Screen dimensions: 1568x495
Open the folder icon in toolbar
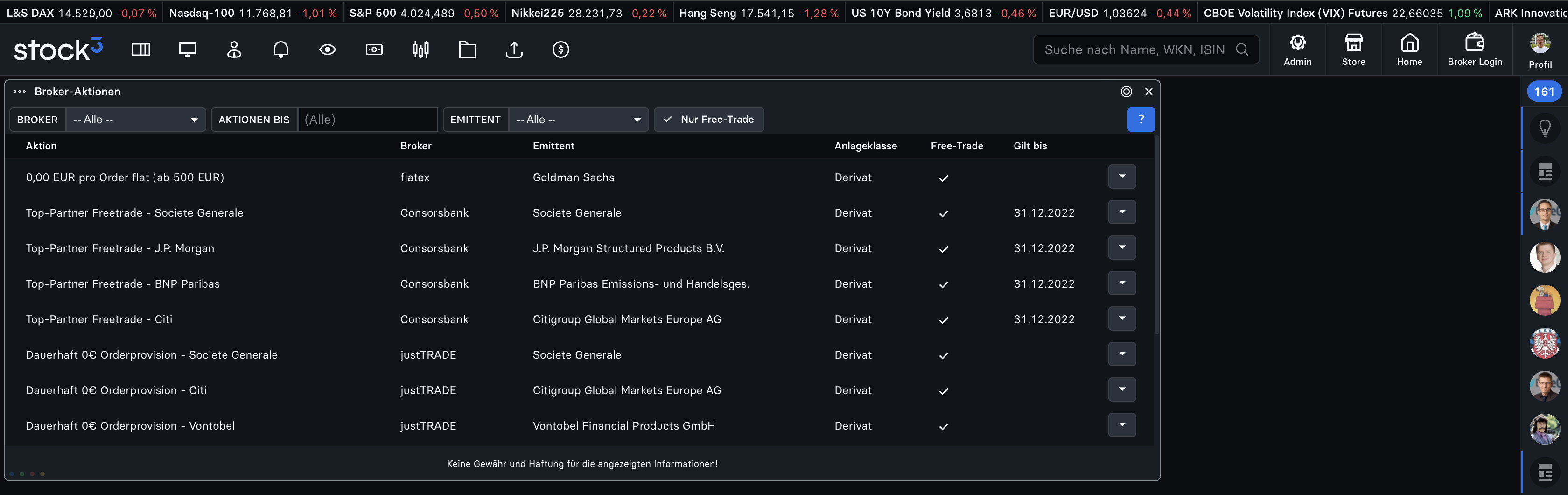click(468, 49)
